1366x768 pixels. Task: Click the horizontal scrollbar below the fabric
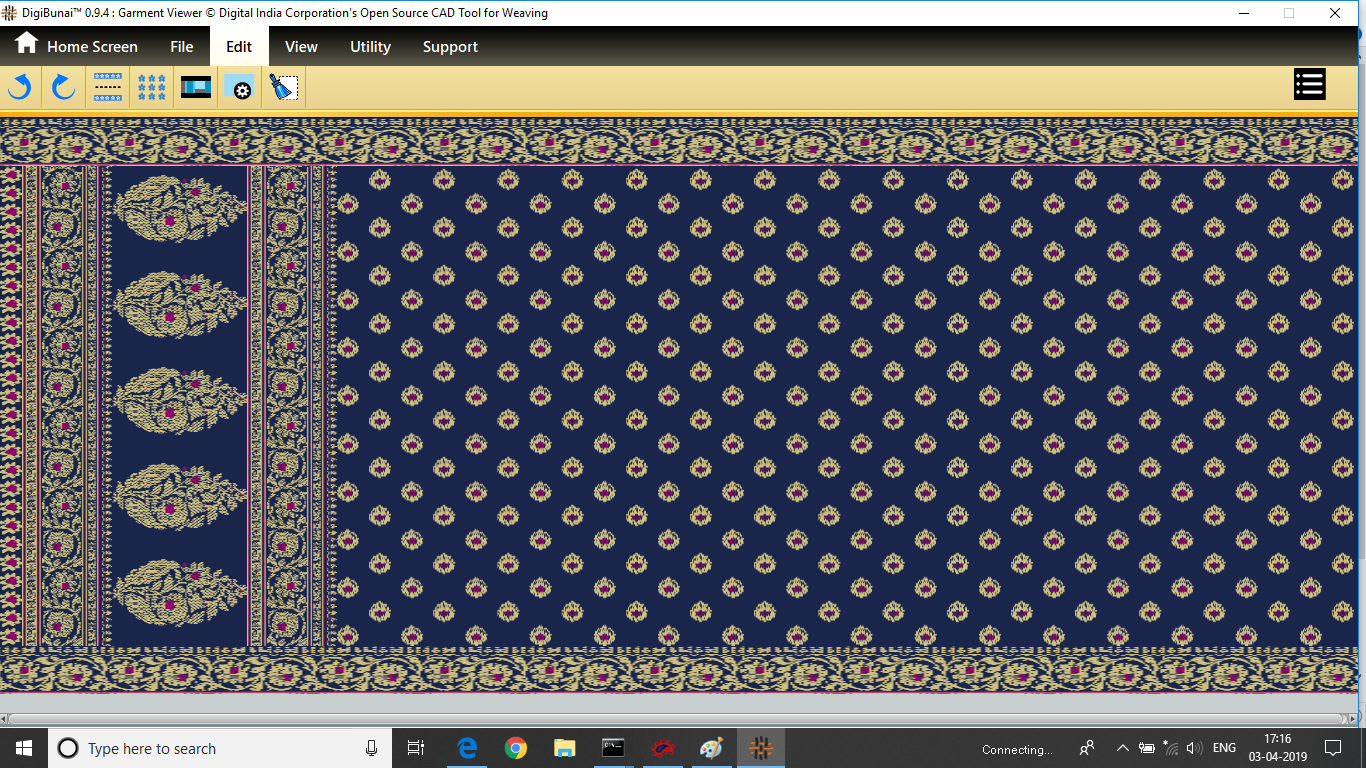tap(676, 718)
